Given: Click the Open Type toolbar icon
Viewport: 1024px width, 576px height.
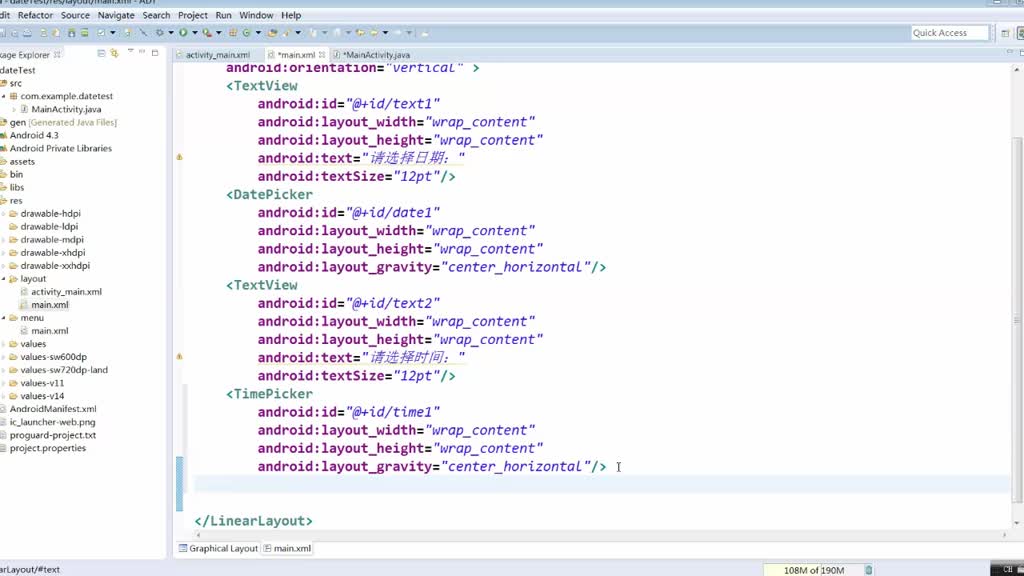Looking at the screenshot, I should (272, 33).
